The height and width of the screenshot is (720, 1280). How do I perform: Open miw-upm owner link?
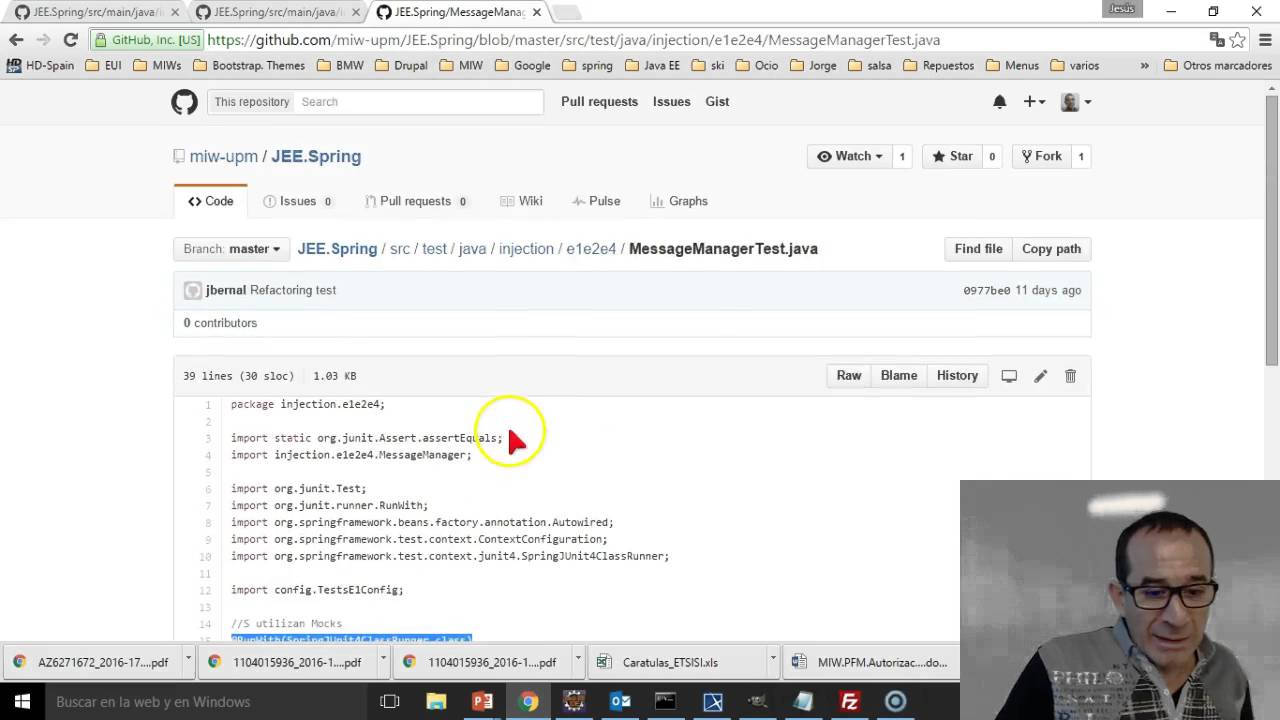(x=224, y=157)
